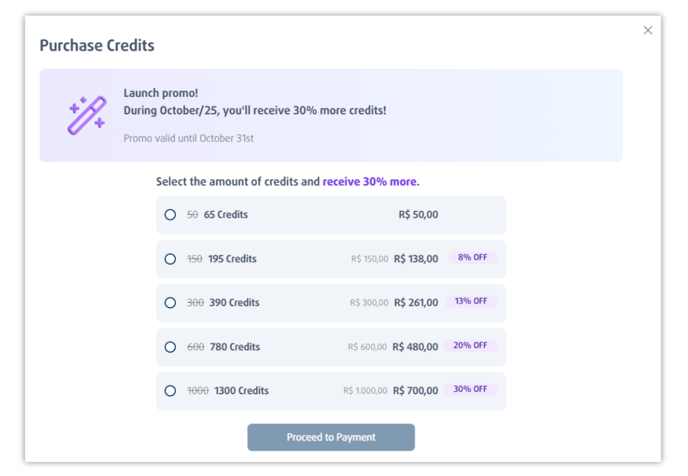This screenshot has width=688, height=476.
Task: Click the 'receive 30% more' purple text
Action: coord(371,182)
